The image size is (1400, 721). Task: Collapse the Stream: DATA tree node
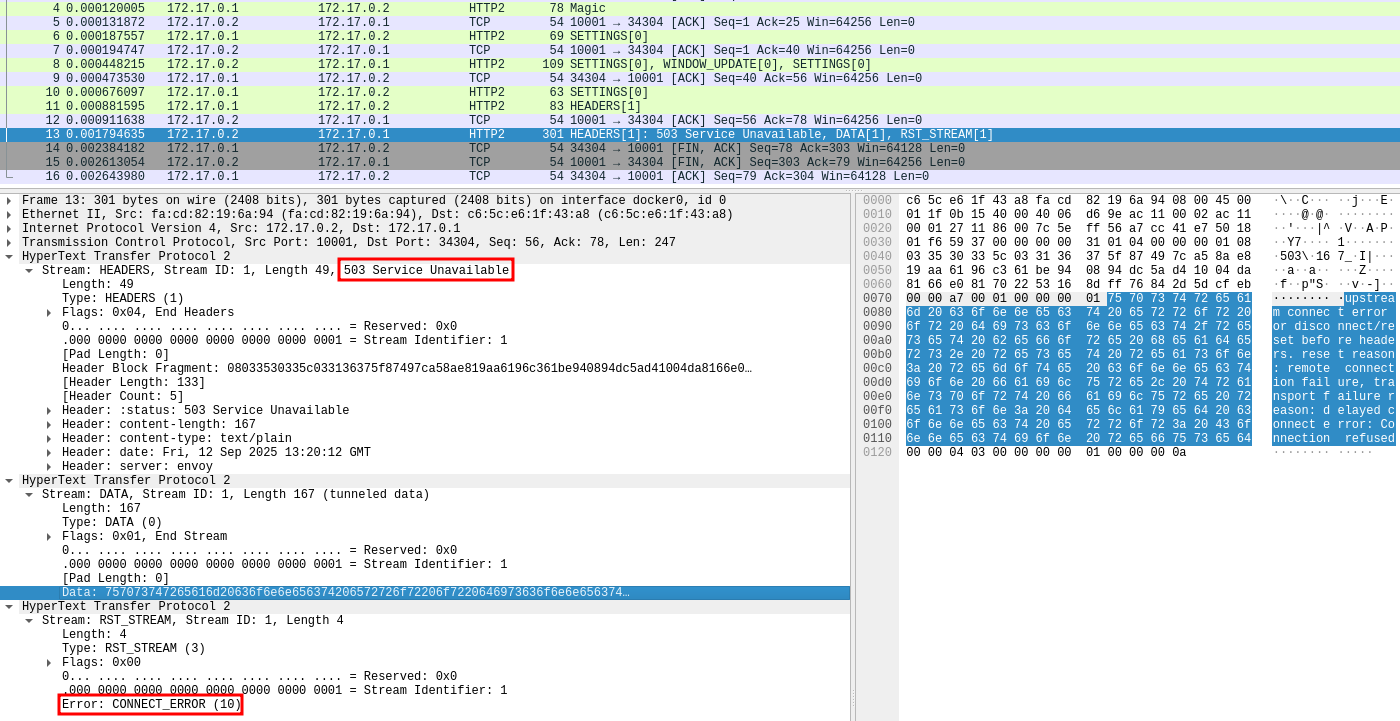pyautogui.click(x=29, y=495)
